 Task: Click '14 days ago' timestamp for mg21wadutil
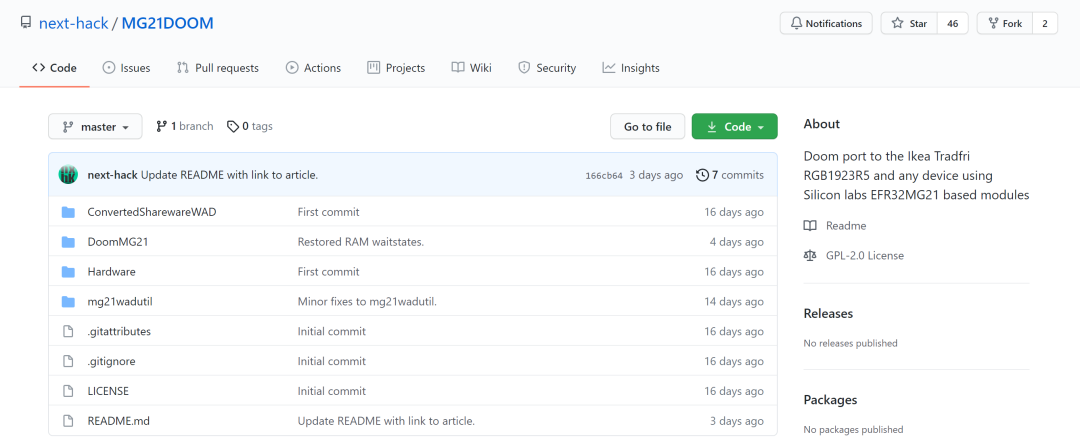(x=734, y=302)
